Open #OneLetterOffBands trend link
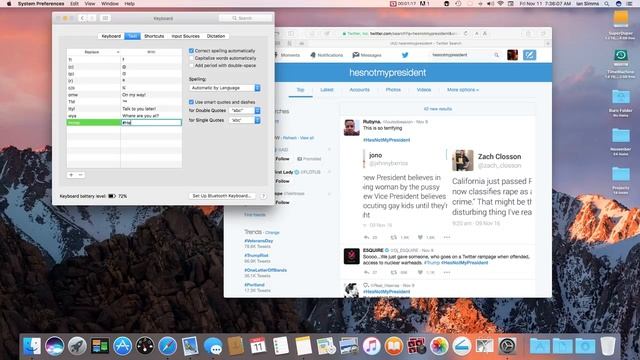The width and height of the screenshot is (640, 360). [265, 270]
